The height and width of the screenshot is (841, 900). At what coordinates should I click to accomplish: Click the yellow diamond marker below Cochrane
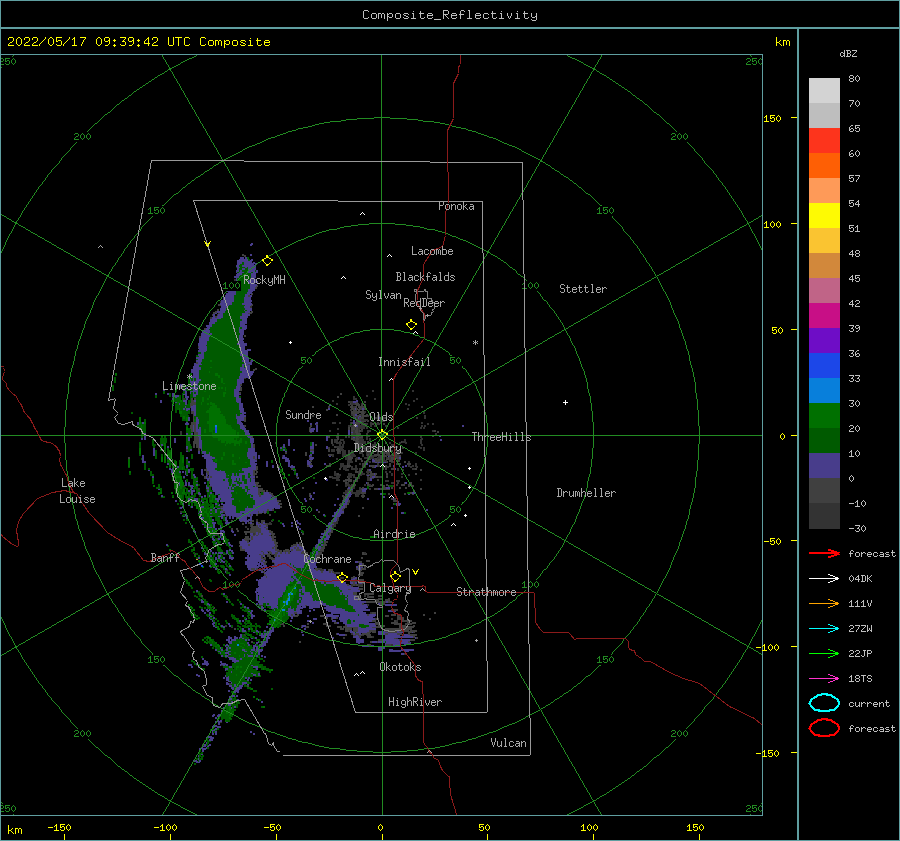pyautogui.click(x=343, y=577)
